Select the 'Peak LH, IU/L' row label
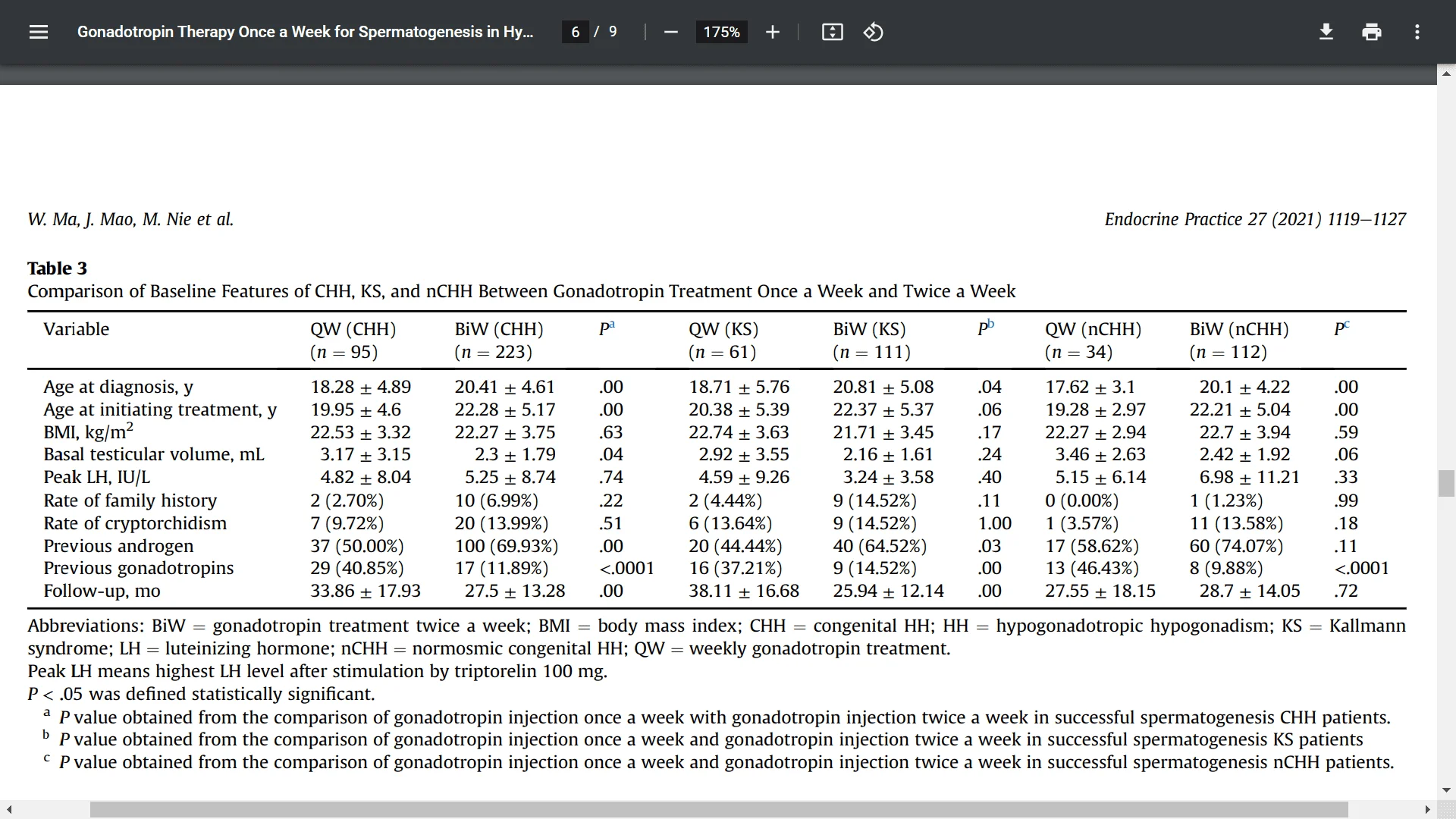 97,477
